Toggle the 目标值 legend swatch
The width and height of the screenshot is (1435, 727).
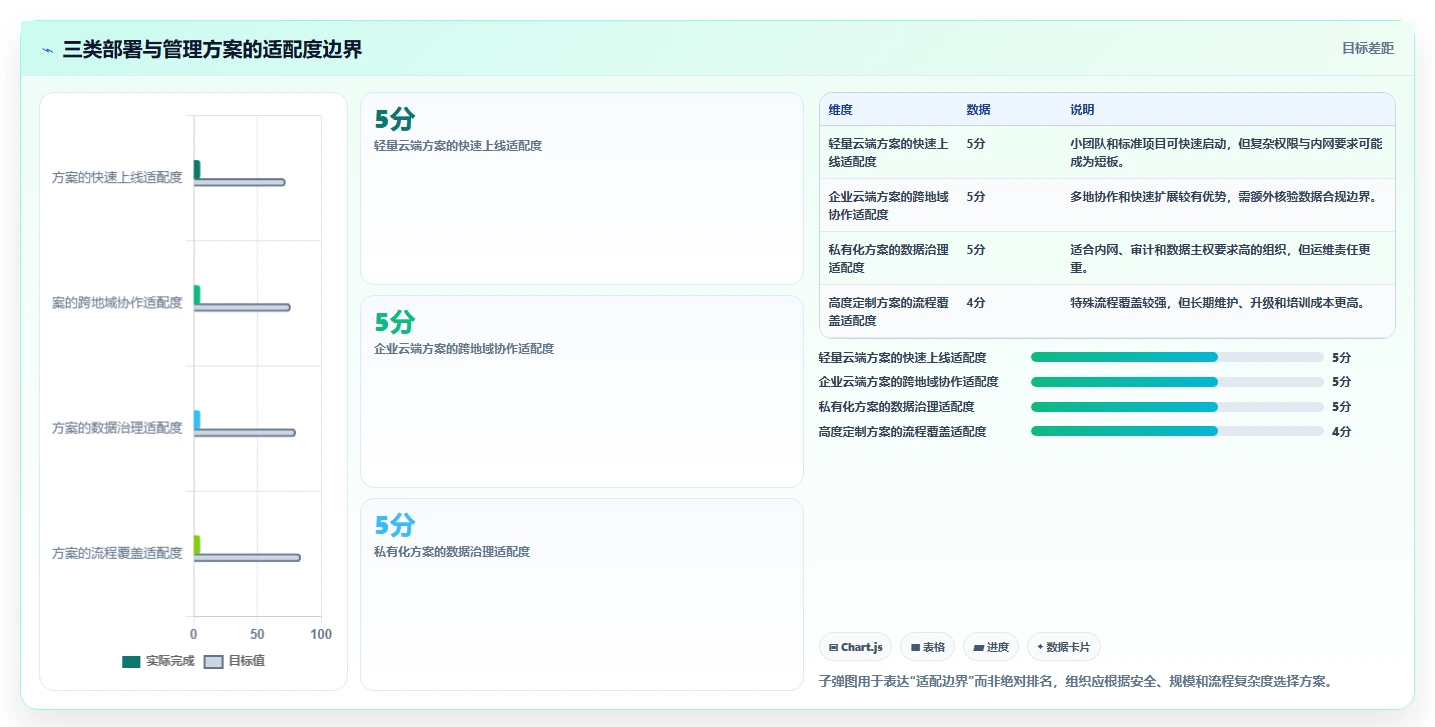(x=213, y=662)
